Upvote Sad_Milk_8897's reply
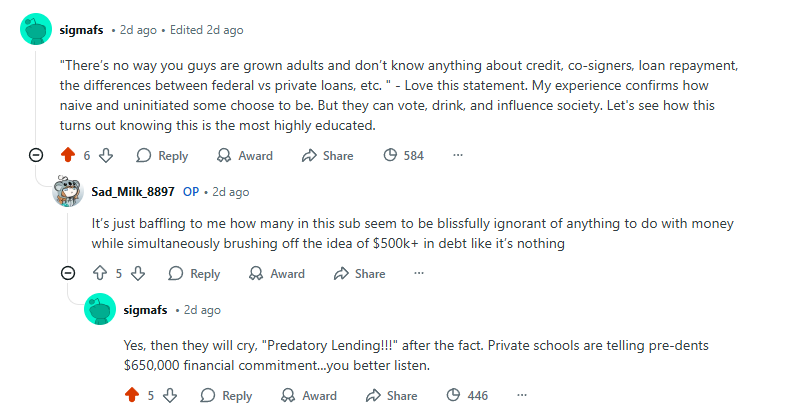Screen dimensions: 800x406 click(99, 273)
